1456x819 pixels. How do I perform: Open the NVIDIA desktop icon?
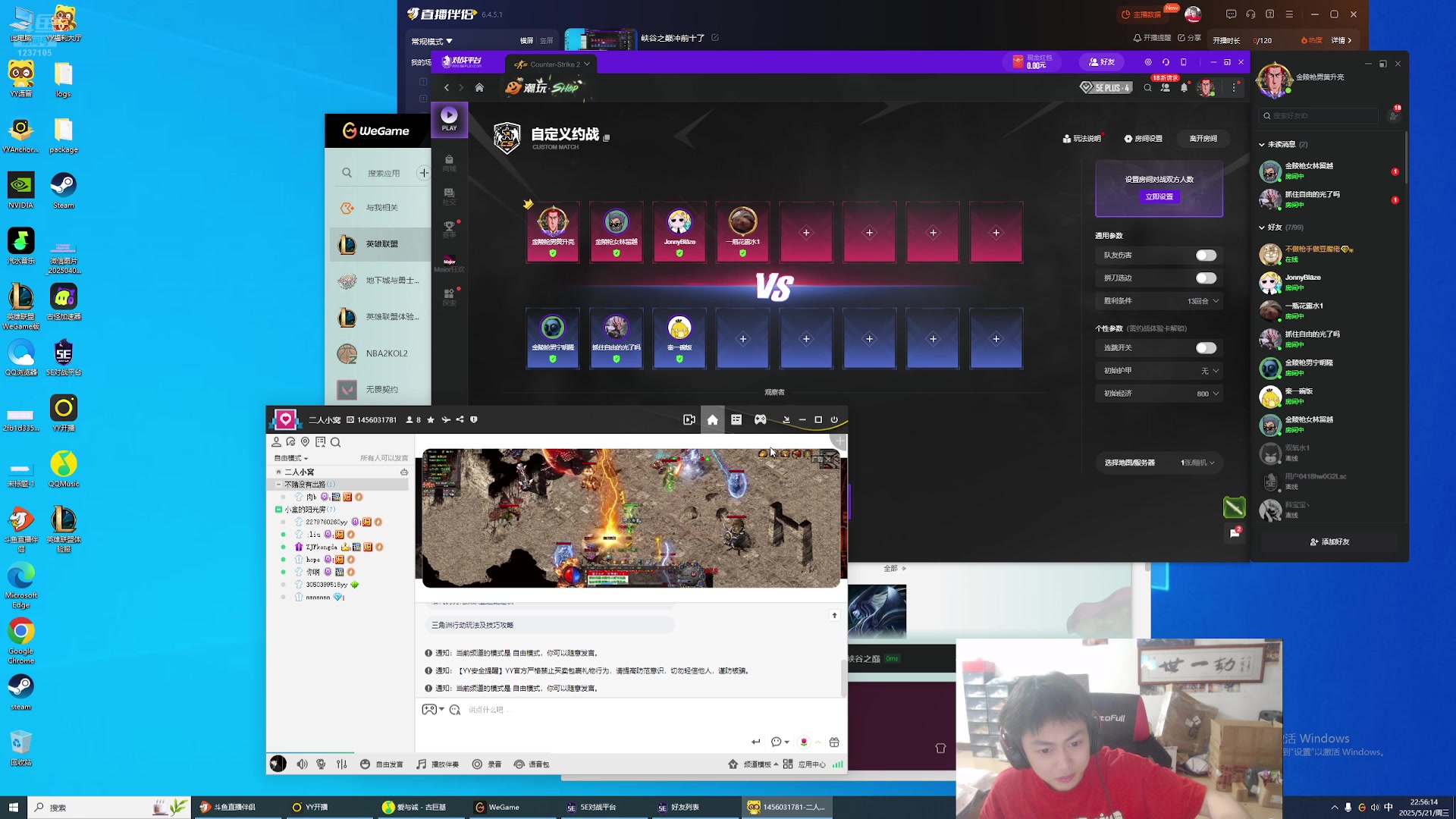(20, 190)
